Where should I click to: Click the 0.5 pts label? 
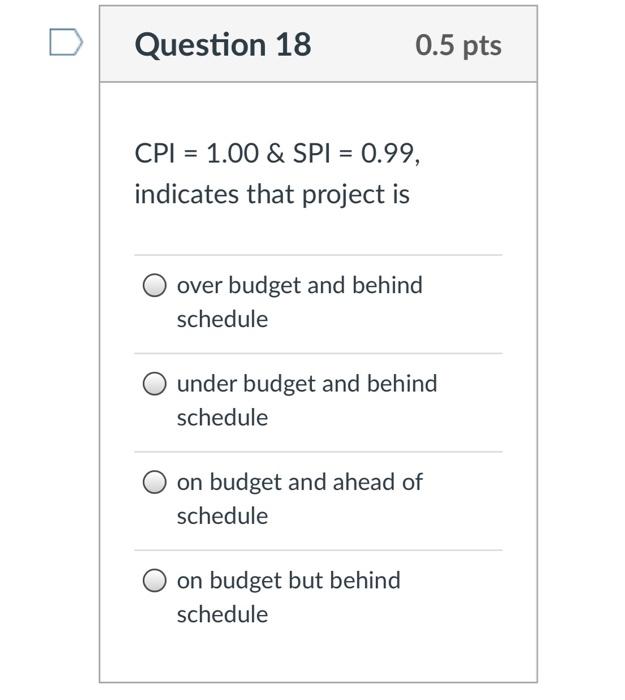[458, 45]
